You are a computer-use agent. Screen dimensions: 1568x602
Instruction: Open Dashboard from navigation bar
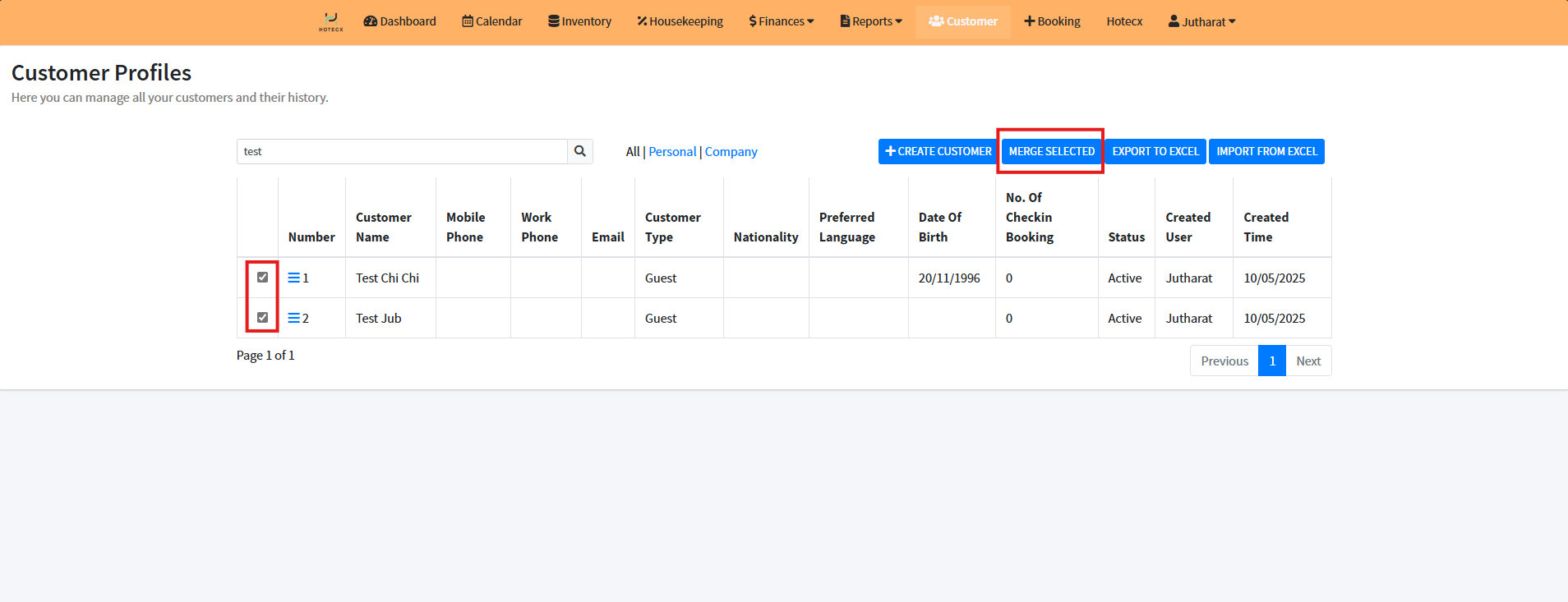(399, 21)
